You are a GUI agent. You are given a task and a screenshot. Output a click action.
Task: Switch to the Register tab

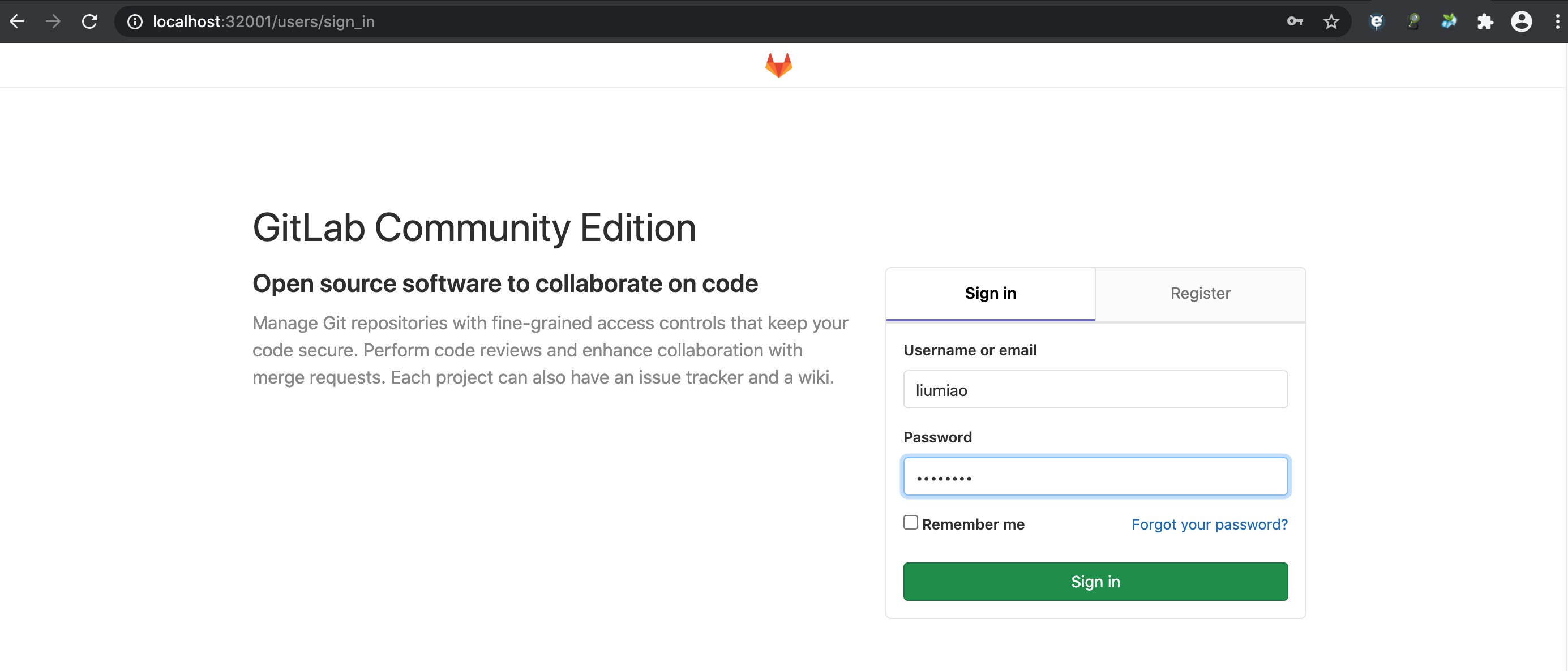click(1201, 294)
